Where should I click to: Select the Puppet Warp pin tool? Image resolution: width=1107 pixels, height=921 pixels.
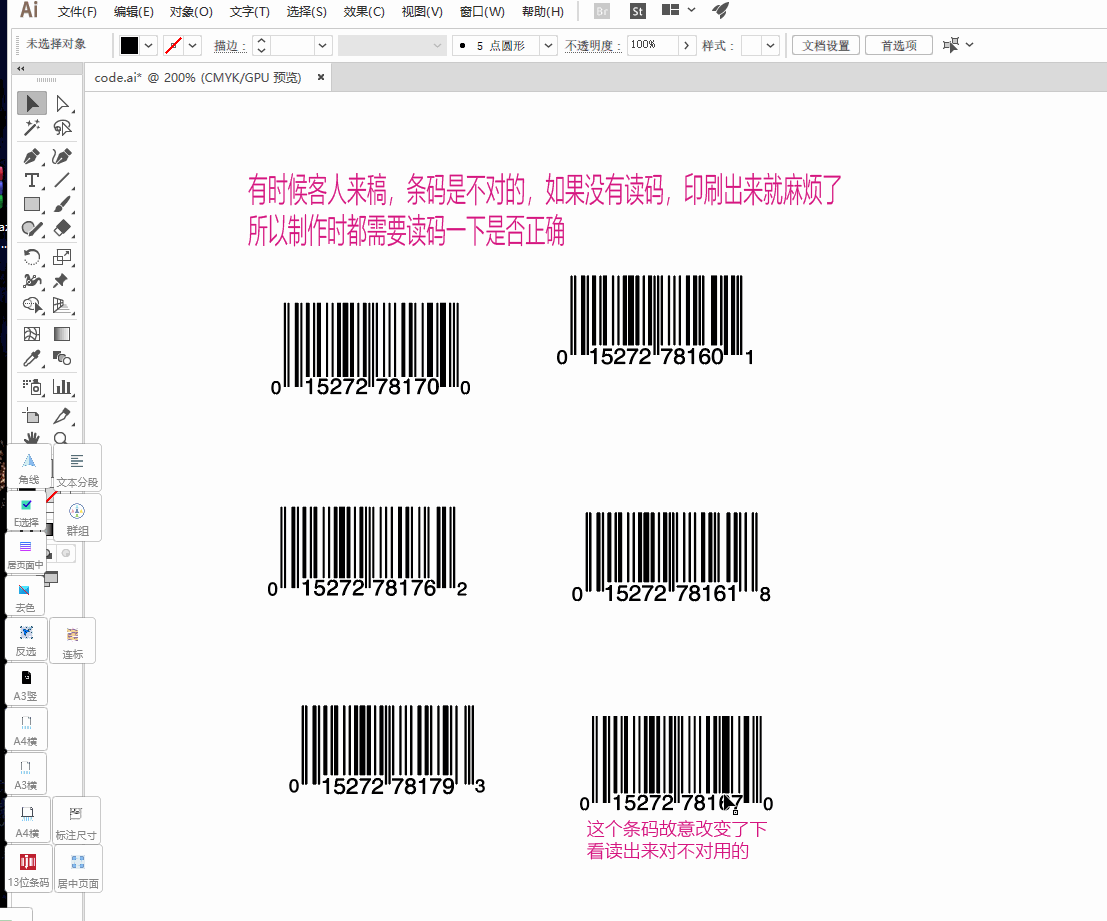[x=62, y=281]
